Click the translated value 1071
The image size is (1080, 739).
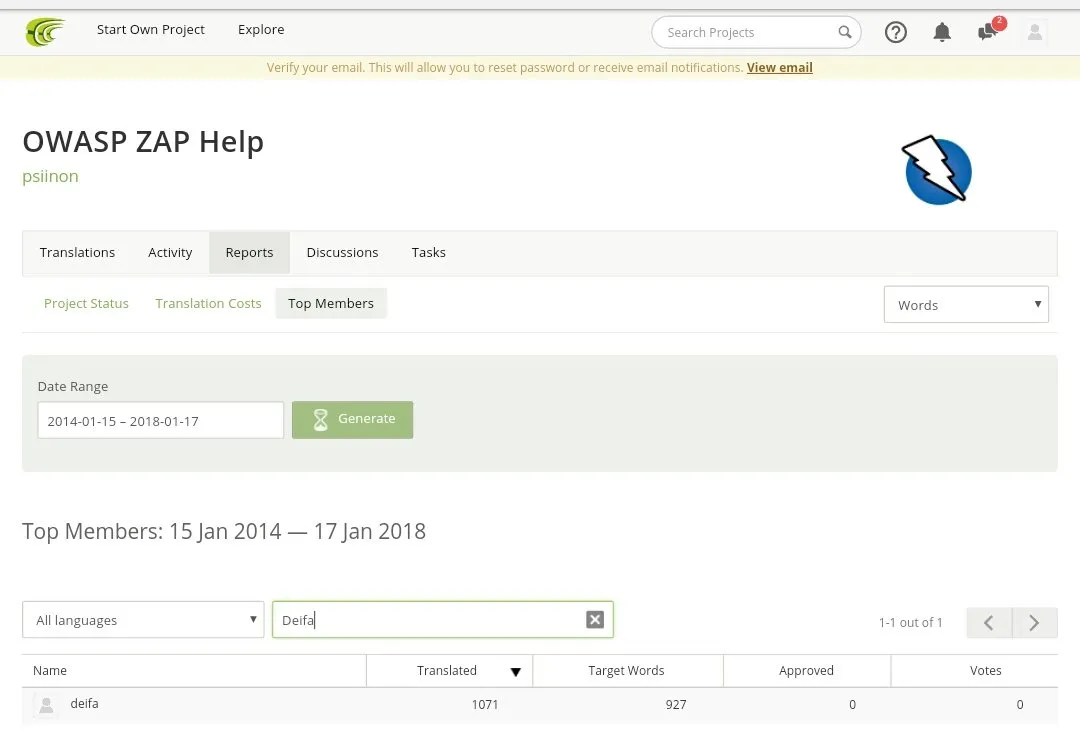tap(485, 705)
